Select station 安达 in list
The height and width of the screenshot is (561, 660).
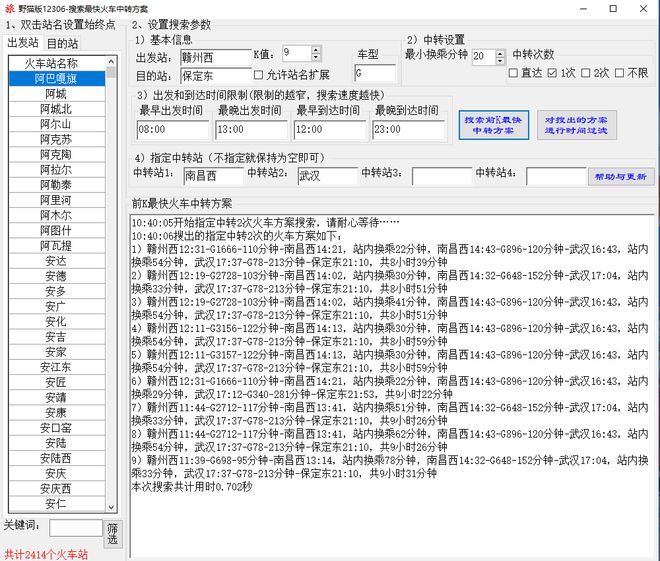pyautogui.click(x=57, y=261)
